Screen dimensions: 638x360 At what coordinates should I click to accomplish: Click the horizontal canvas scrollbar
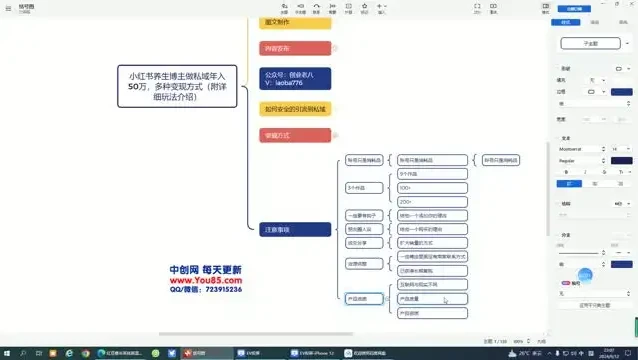click(256, 334)
